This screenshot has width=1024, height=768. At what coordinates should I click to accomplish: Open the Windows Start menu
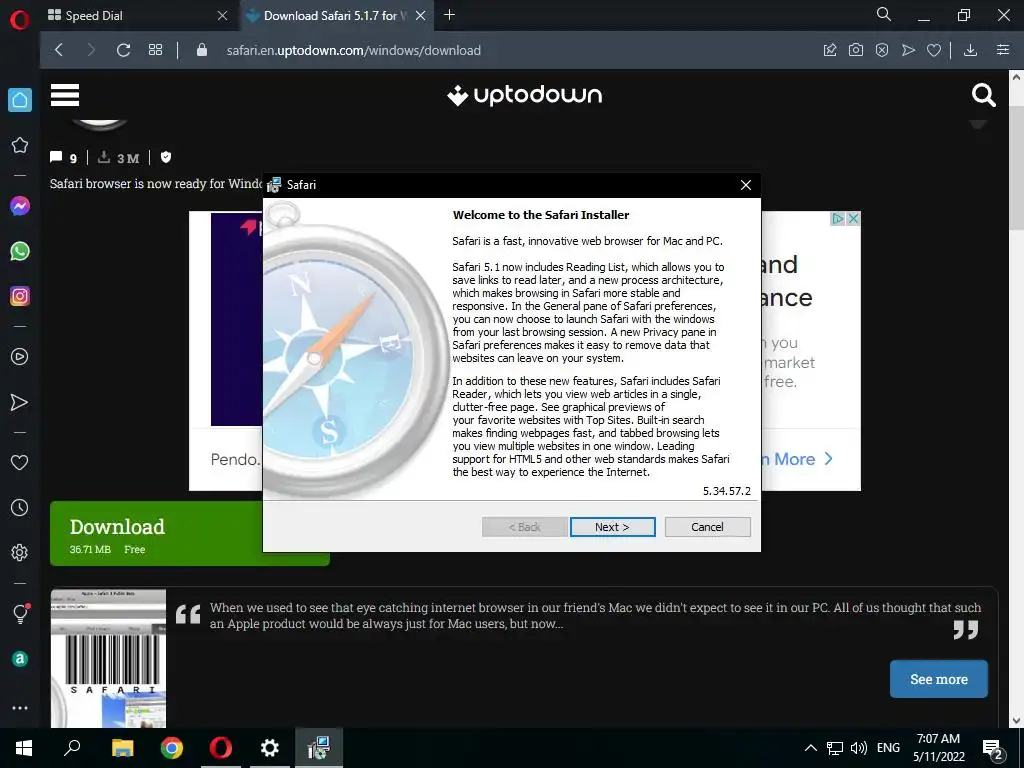(x=24, y=748)
